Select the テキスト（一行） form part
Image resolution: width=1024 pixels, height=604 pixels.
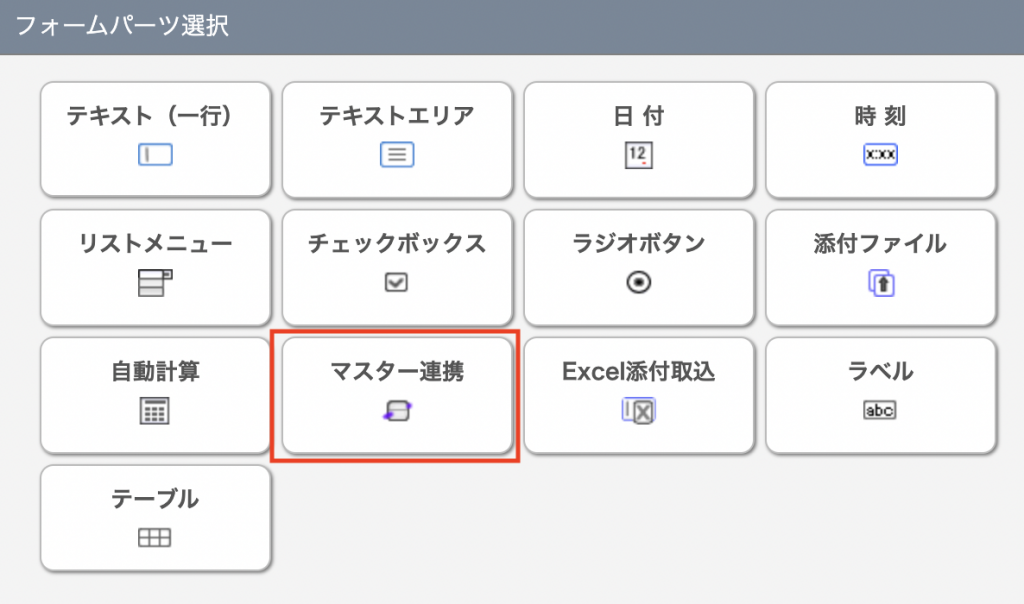[155, 139]
